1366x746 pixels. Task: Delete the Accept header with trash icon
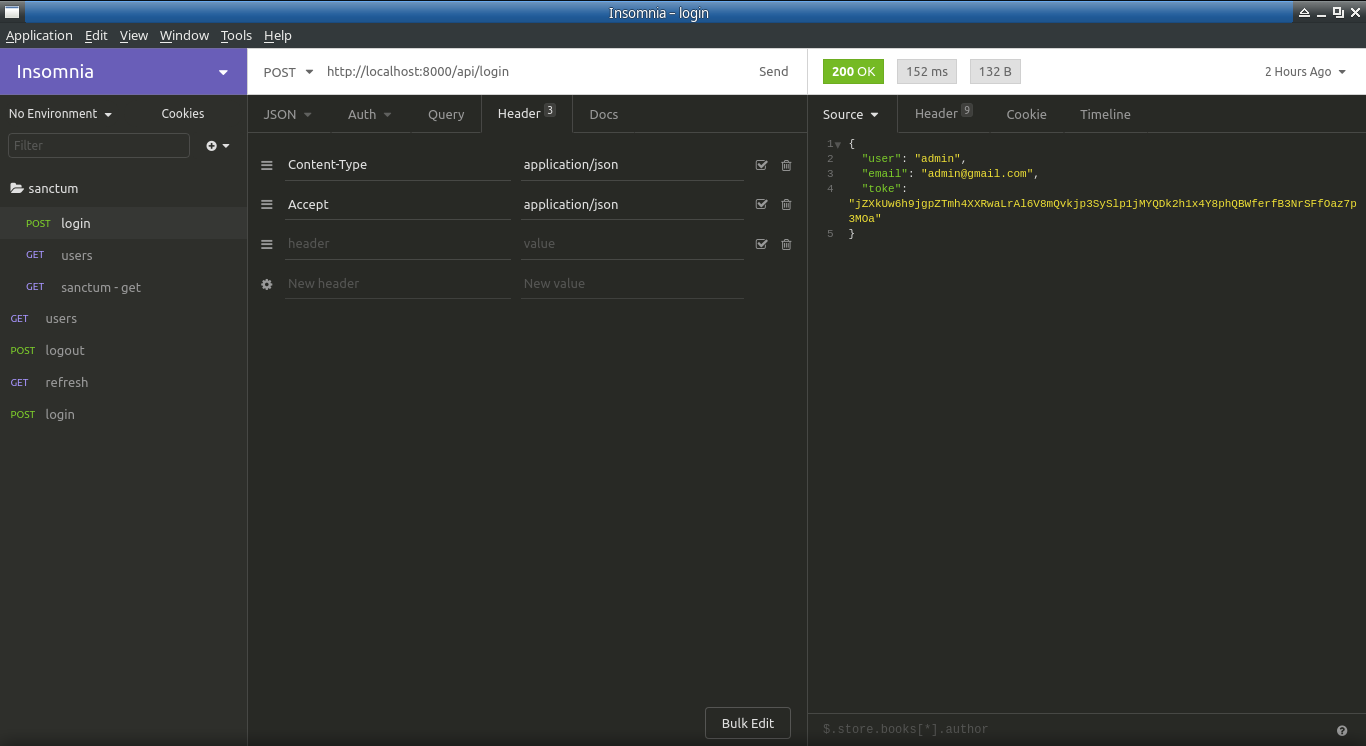coord(786,205)
